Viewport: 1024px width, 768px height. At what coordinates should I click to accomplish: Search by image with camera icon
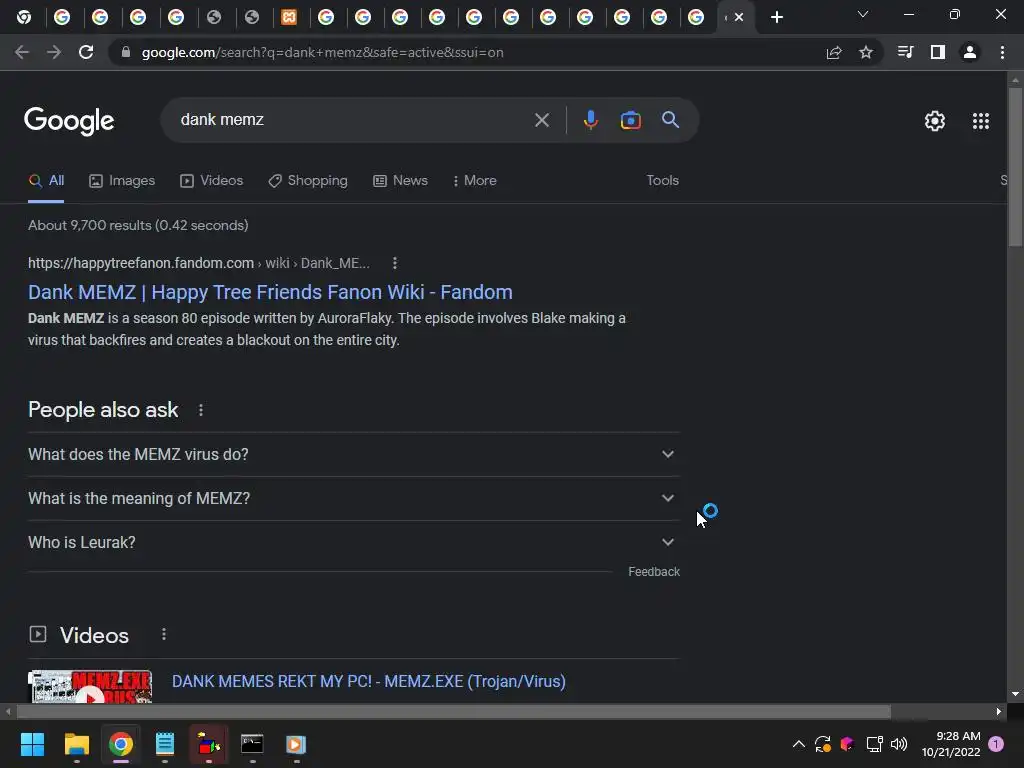(x=630, y=120)
